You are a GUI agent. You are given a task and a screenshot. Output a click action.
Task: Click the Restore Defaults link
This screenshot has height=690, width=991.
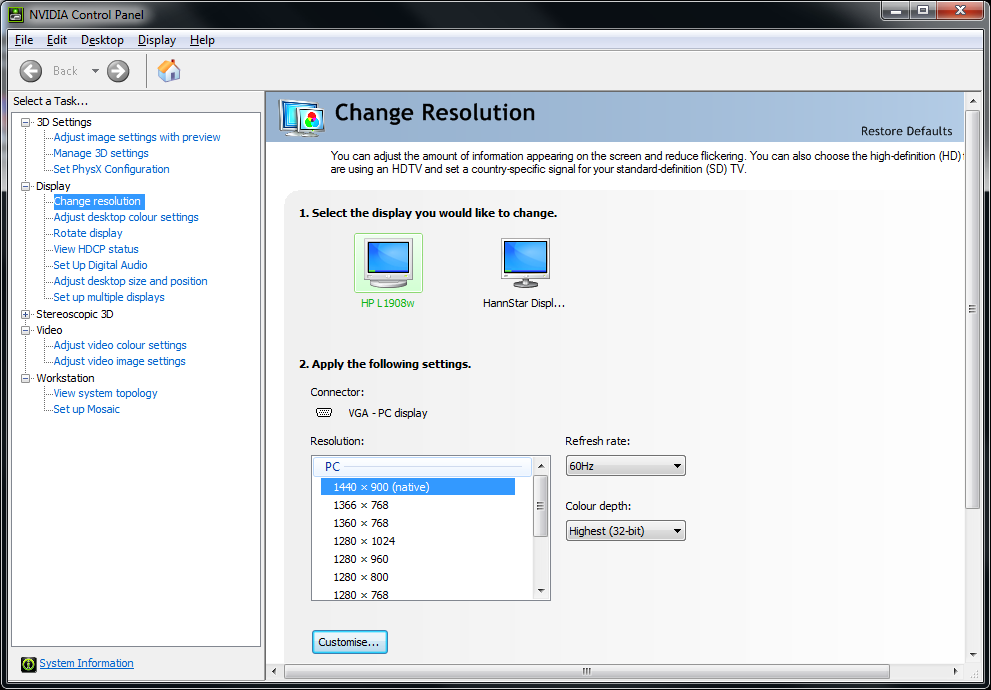click(906, 131)
